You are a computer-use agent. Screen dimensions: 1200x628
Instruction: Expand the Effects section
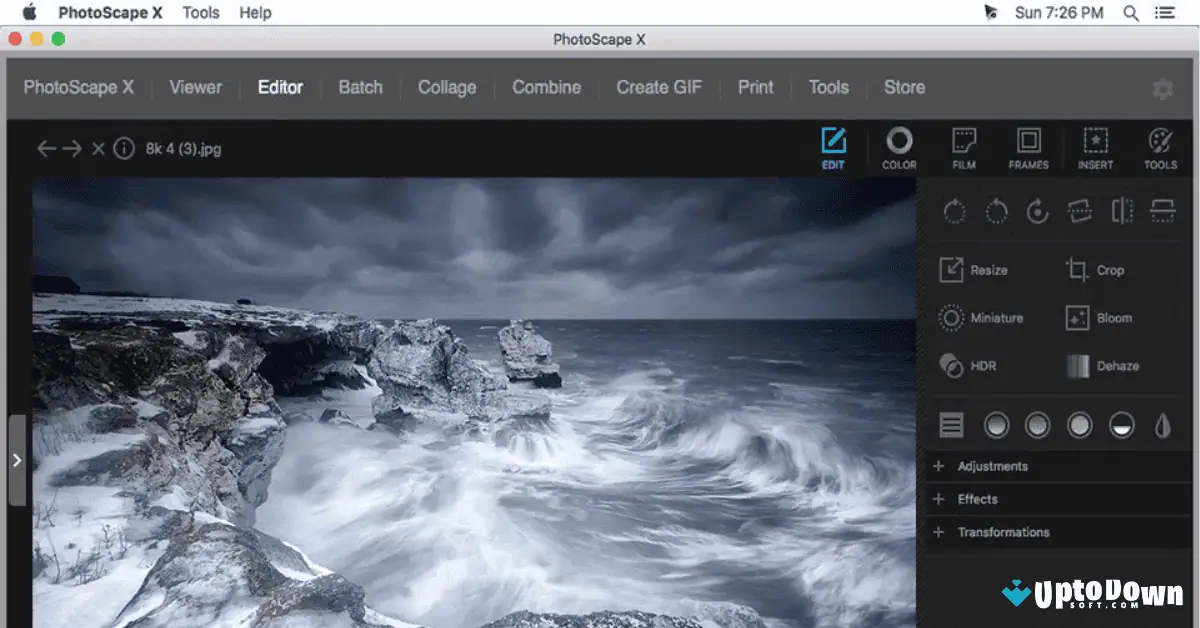coord(980,499)
